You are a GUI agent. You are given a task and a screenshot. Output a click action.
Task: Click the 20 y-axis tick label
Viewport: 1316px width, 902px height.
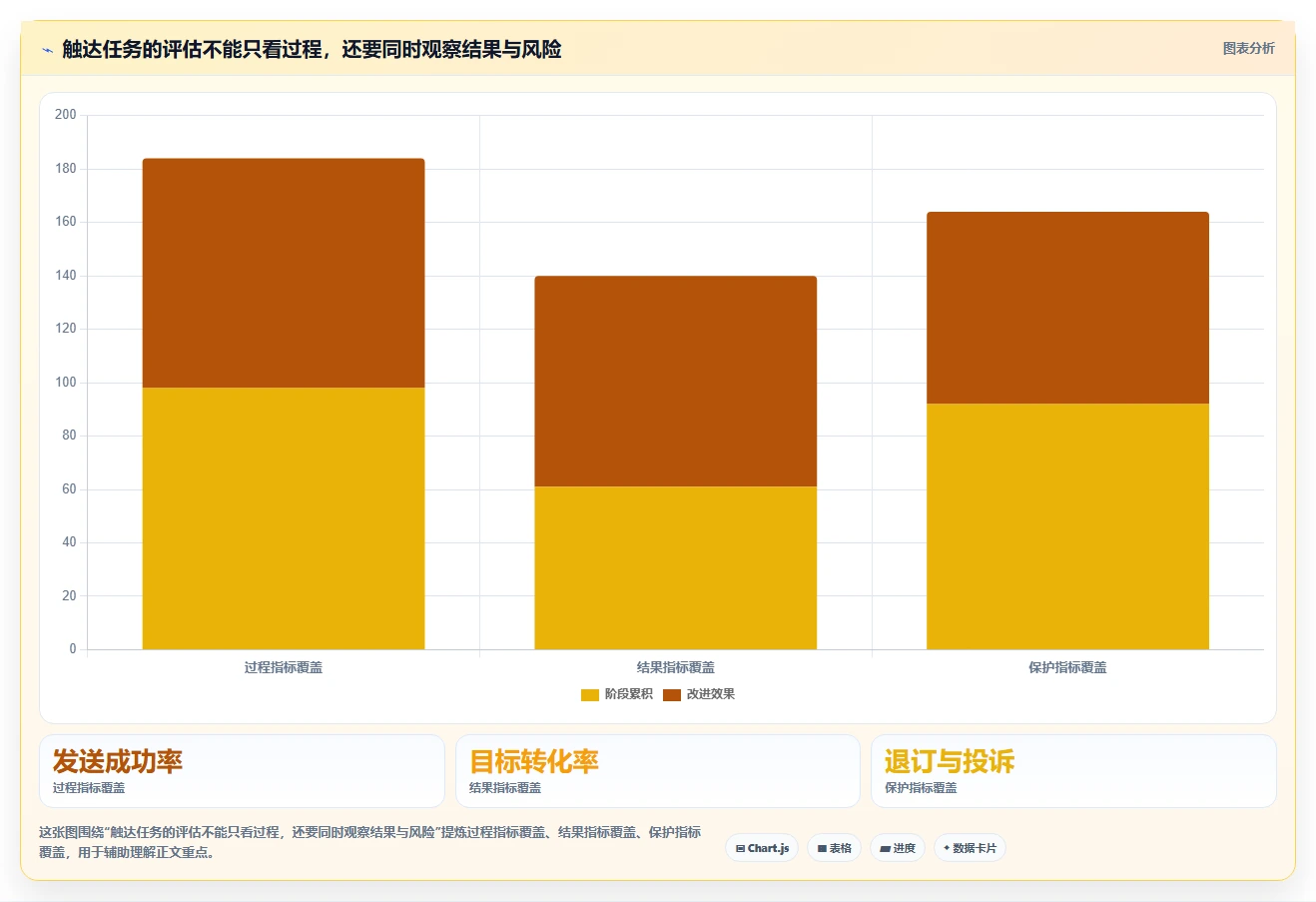[69, 596]
